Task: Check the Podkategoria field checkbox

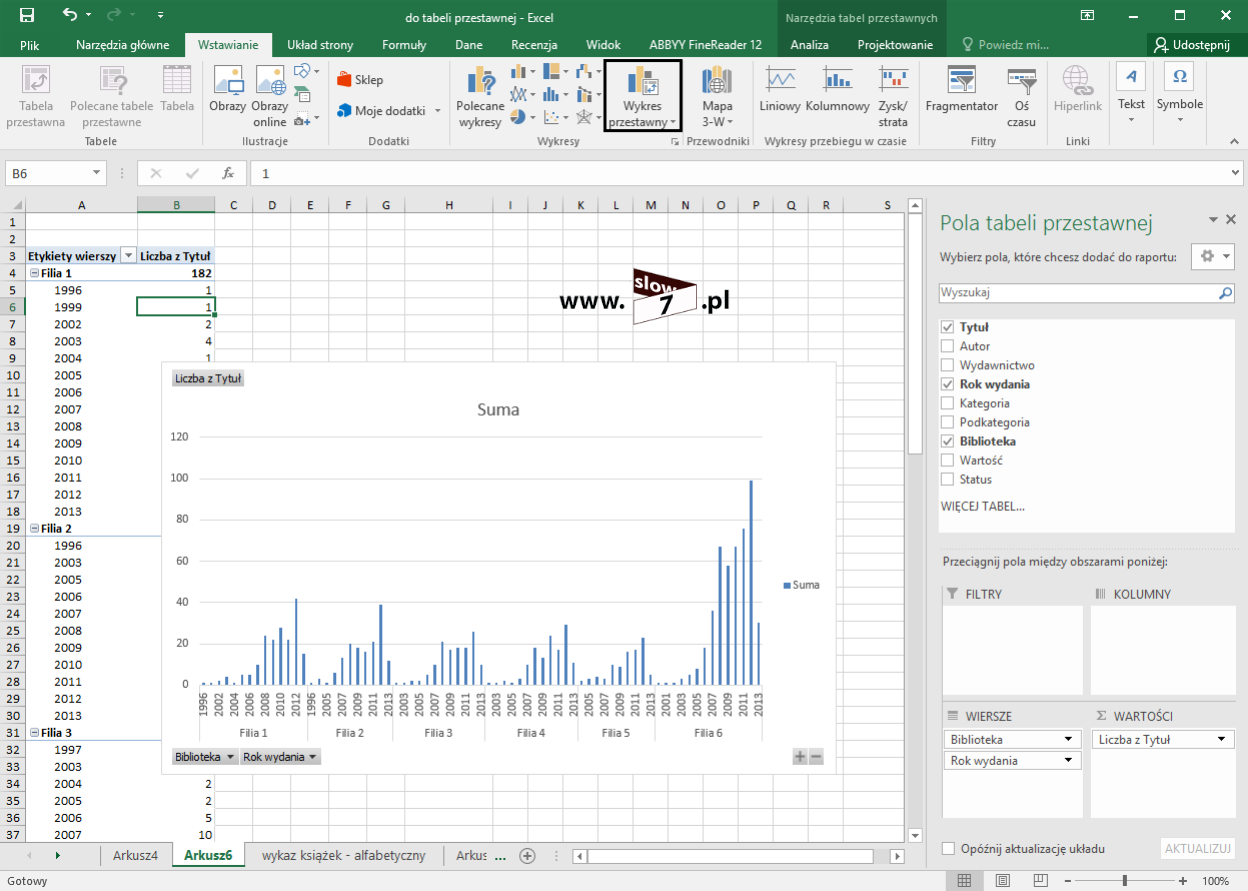Action: 947,422
